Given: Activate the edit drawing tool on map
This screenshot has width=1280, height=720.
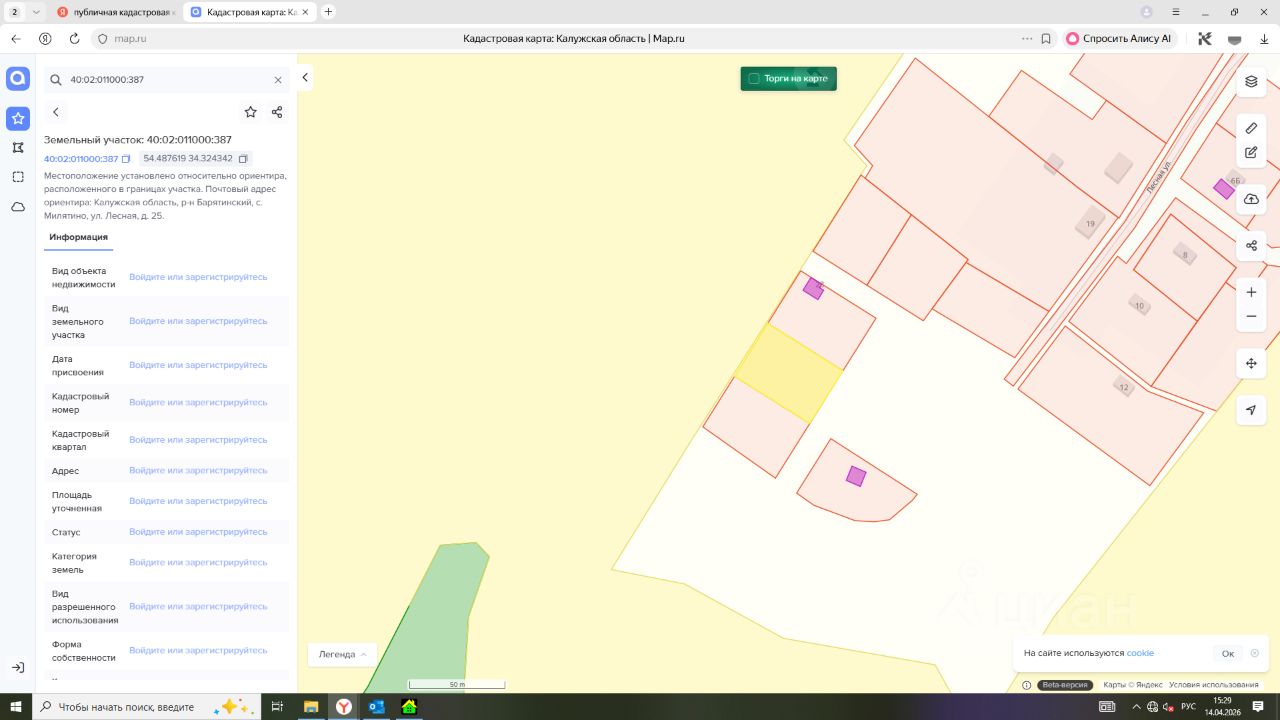Looking at the screenshot, I should click(x=1251, y=153).
